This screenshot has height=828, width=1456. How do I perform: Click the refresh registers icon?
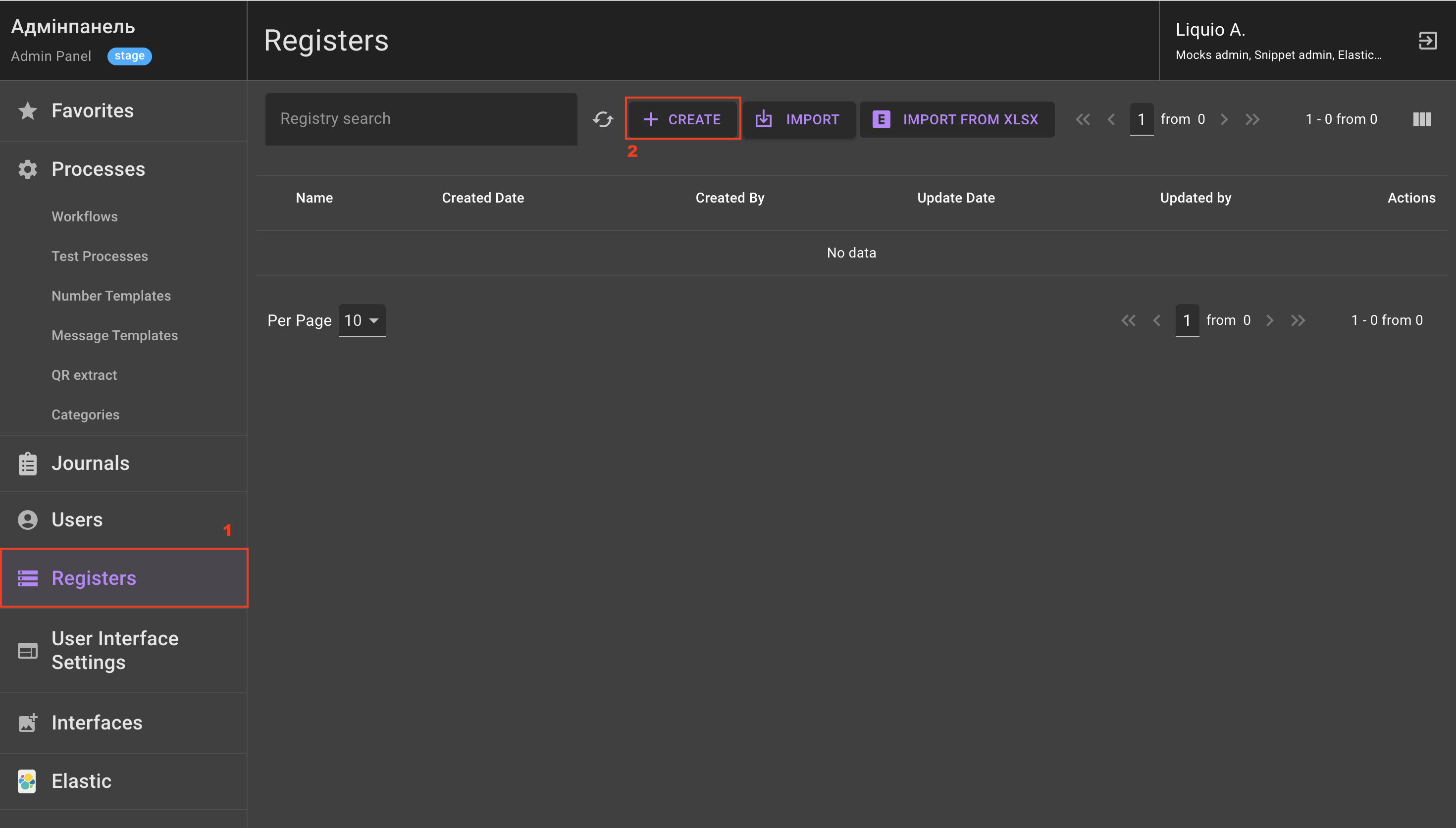[603, 119]
